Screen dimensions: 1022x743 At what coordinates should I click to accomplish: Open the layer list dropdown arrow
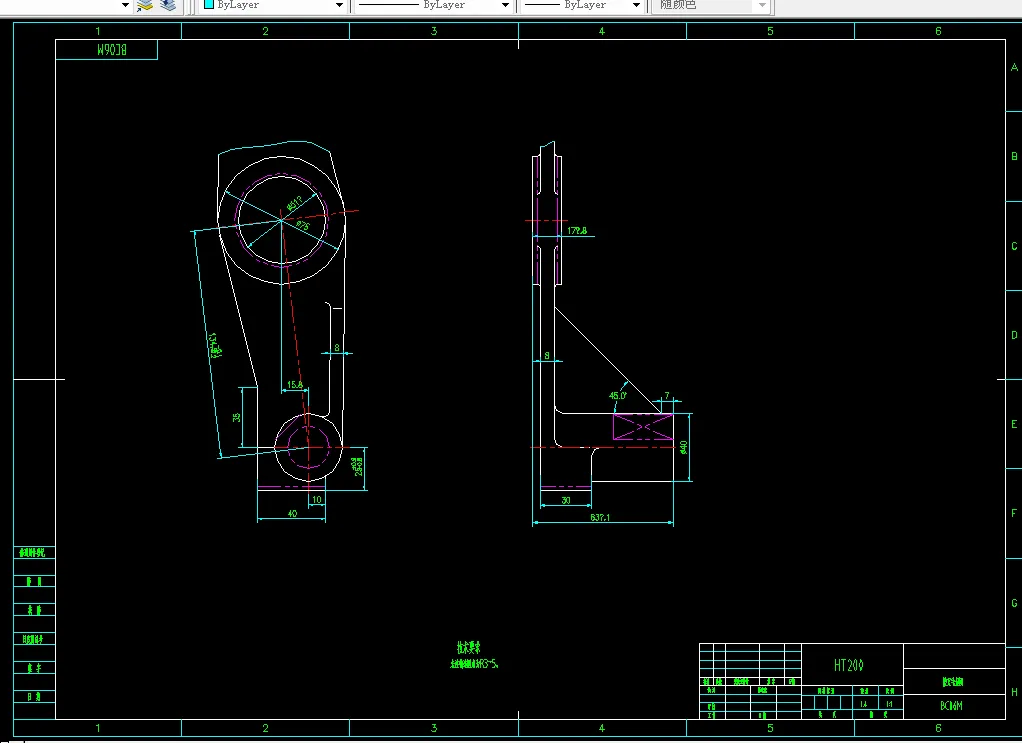[x=125, y=5]
